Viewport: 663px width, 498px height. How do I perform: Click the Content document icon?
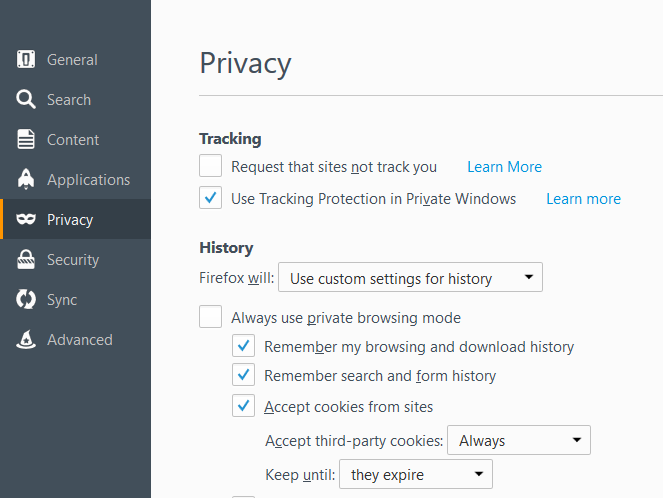[x=26, y=140]
